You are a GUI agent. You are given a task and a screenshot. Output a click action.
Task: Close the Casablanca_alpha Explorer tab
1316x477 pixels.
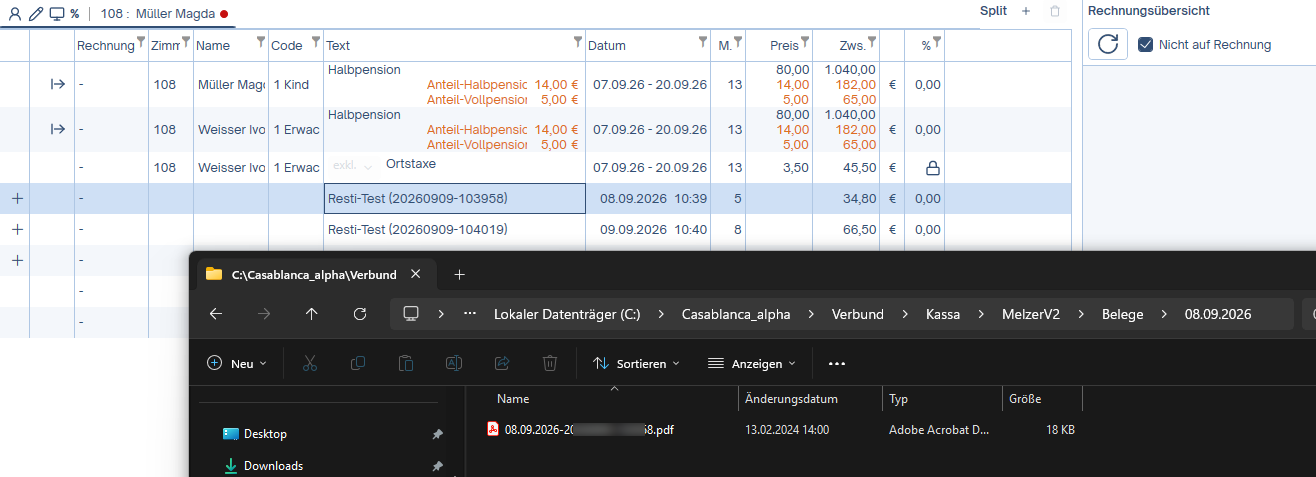coord(416,274)
